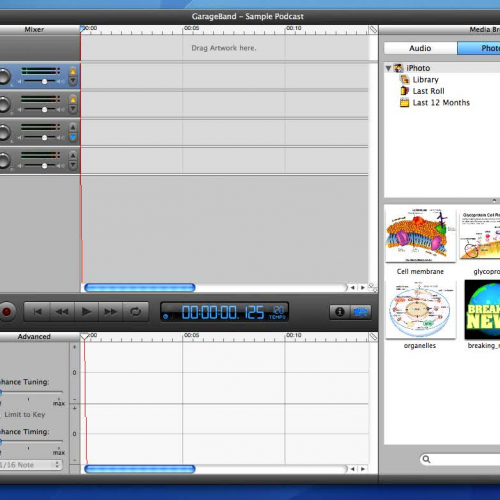Click the low-volume speaker icon on first track
Screen dimensions: 500x500
click(x=20, y=81)
